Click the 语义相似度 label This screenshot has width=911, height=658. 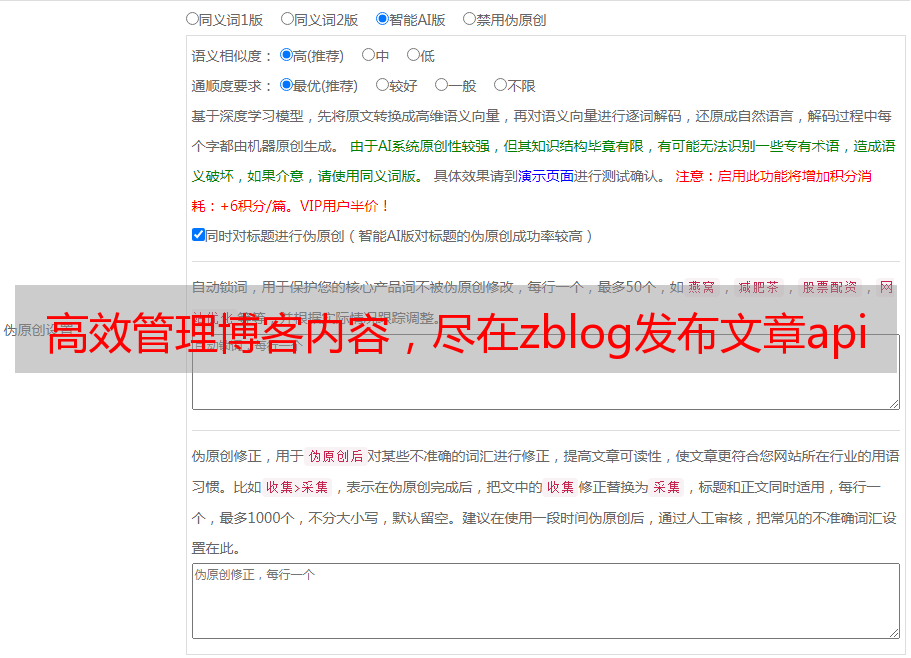pos(232,56)
